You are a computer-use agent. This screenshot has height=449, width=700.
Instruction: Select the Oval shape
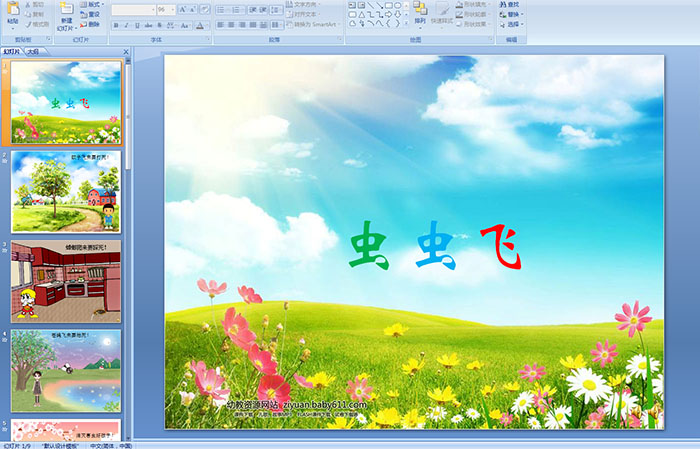point(397,5)
